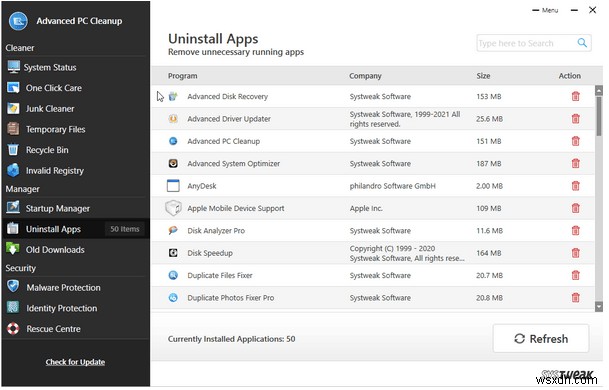Click the Advanced PC Cleanup logo icon
Viewport: 609px width, 390px height.
[x=18, y=21]
